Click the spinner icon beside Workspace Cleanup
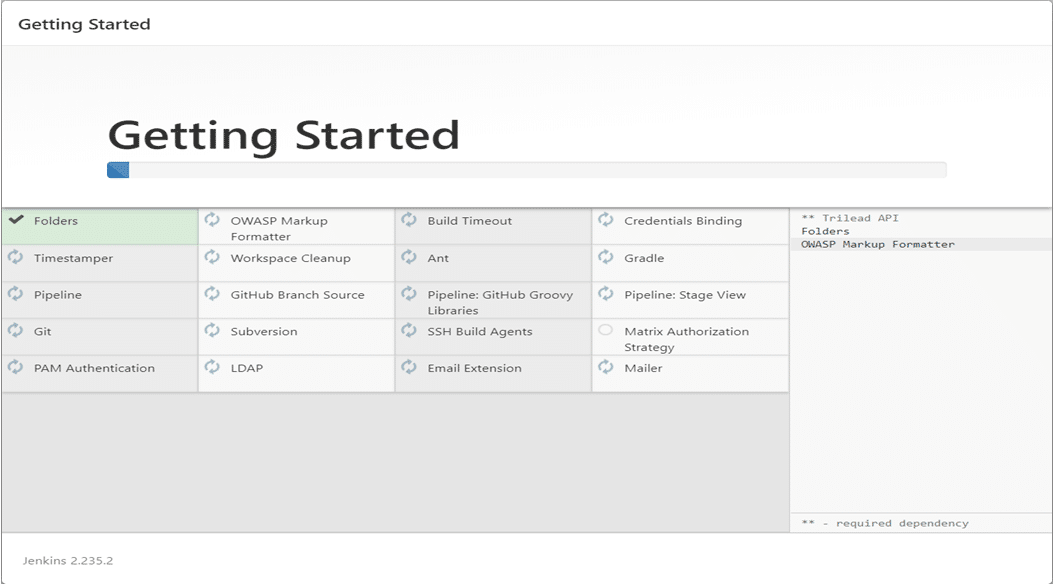The image size is (1054, 585). pos(212,257)
